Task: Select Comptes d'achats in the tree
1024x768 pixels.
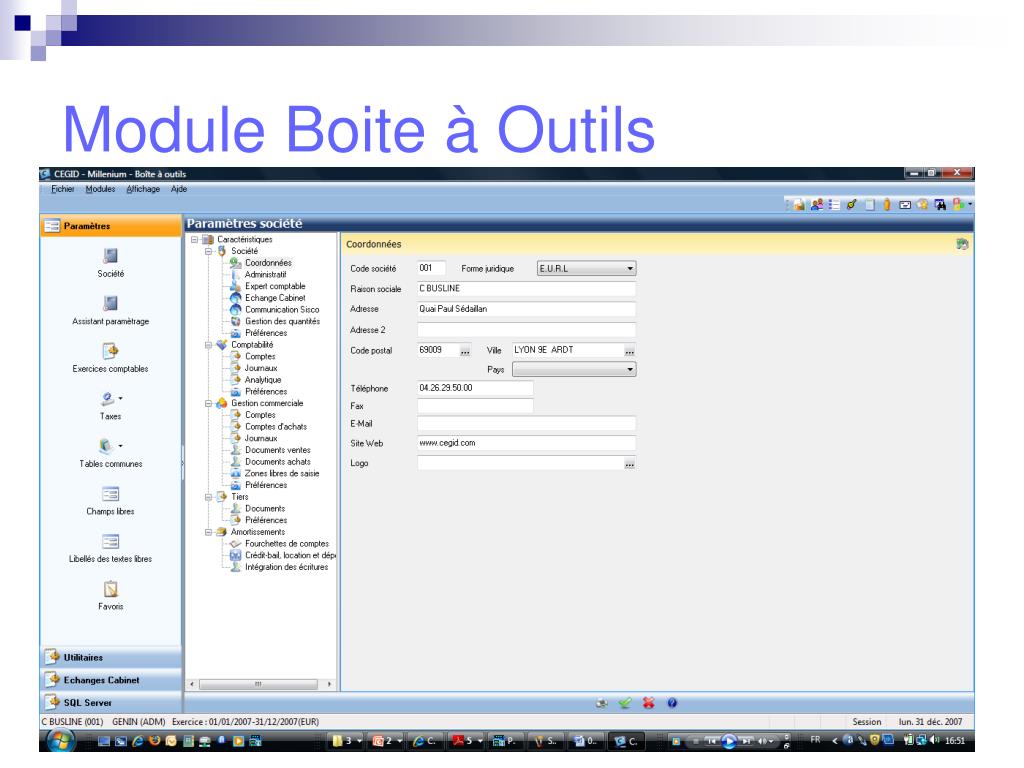Action: 276,427
